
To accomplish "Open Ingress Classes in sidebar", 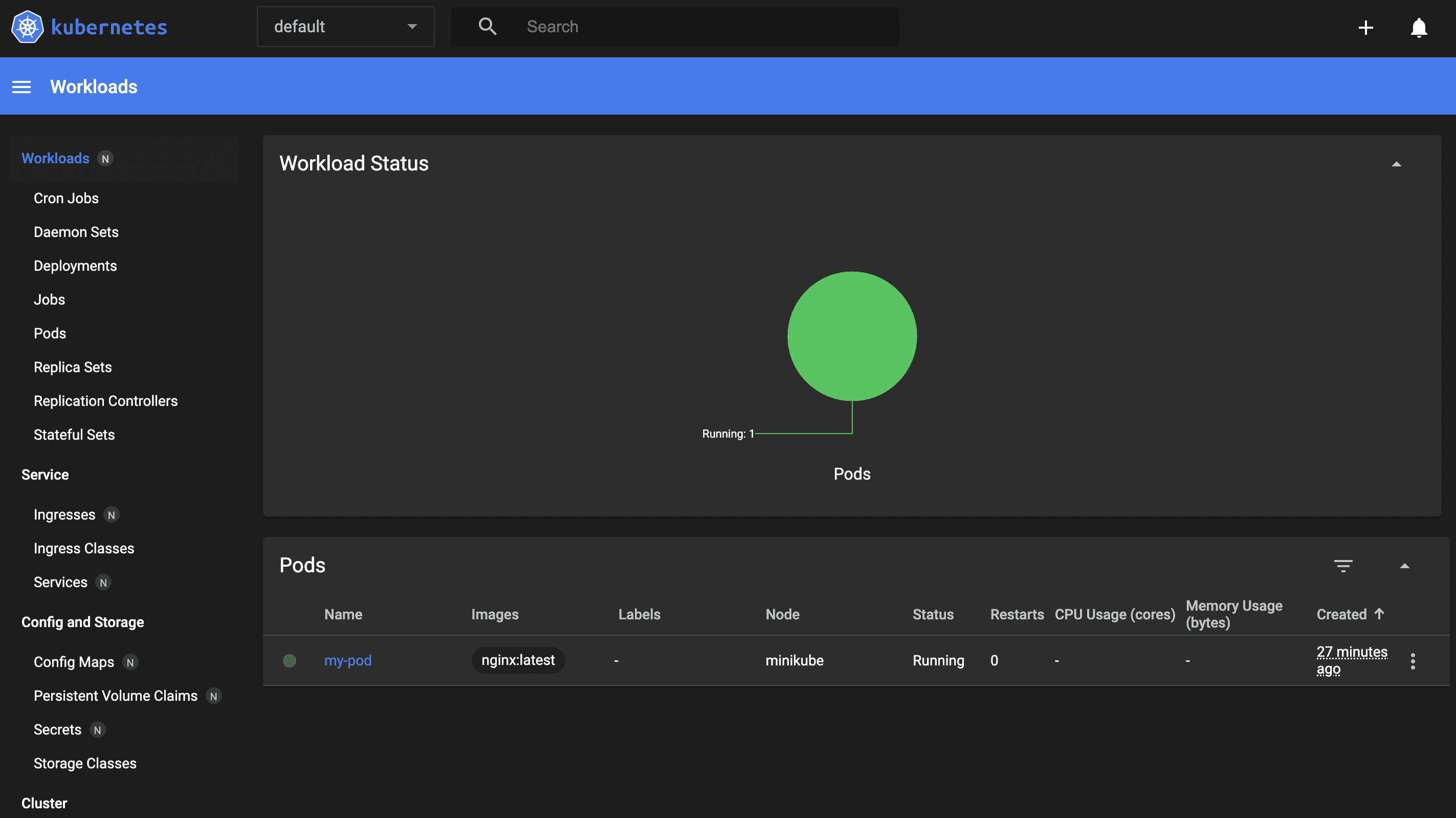I will [84, 549].
